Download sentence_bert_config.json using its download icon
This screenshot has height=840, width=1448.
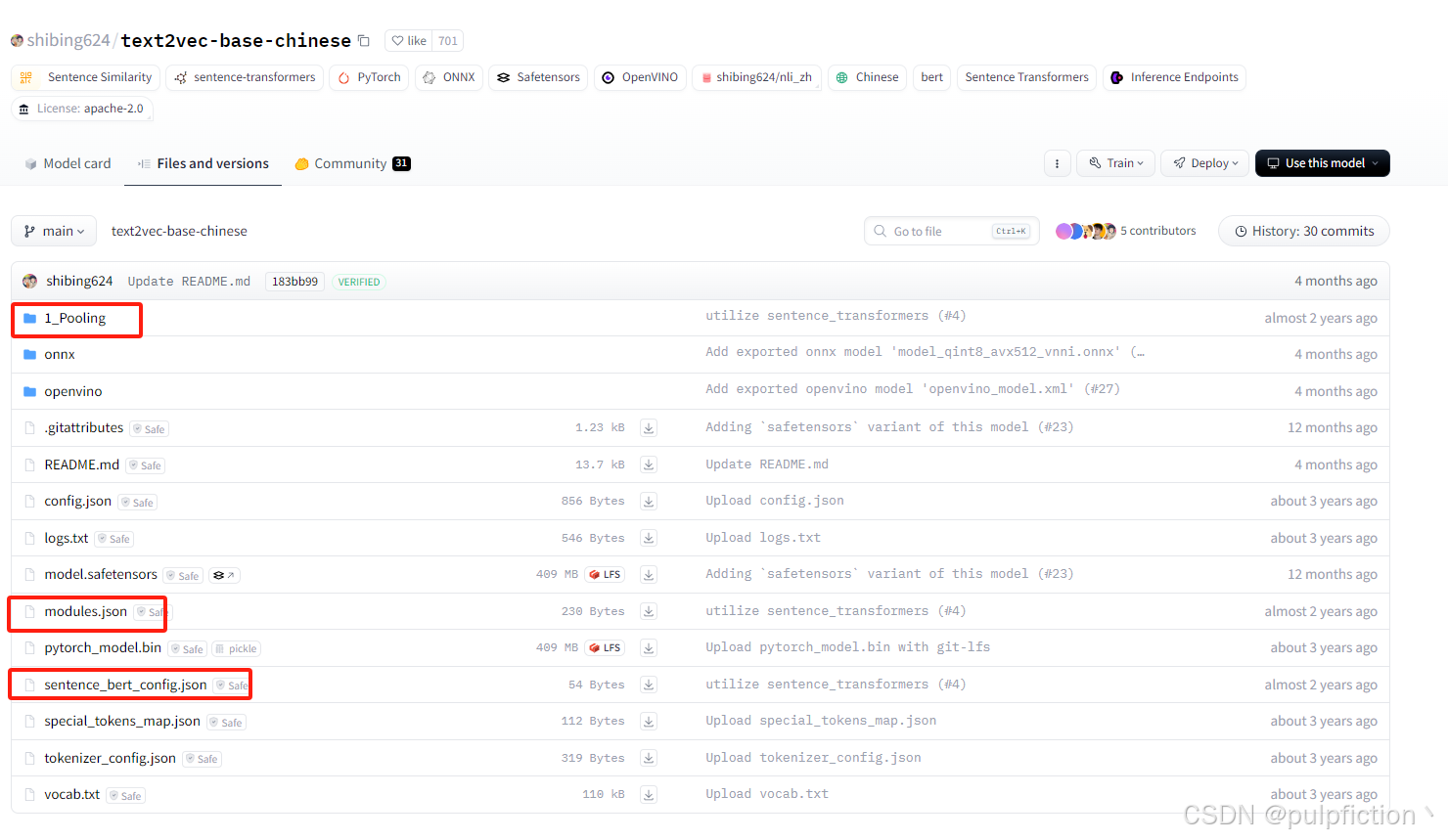[649, 685]
